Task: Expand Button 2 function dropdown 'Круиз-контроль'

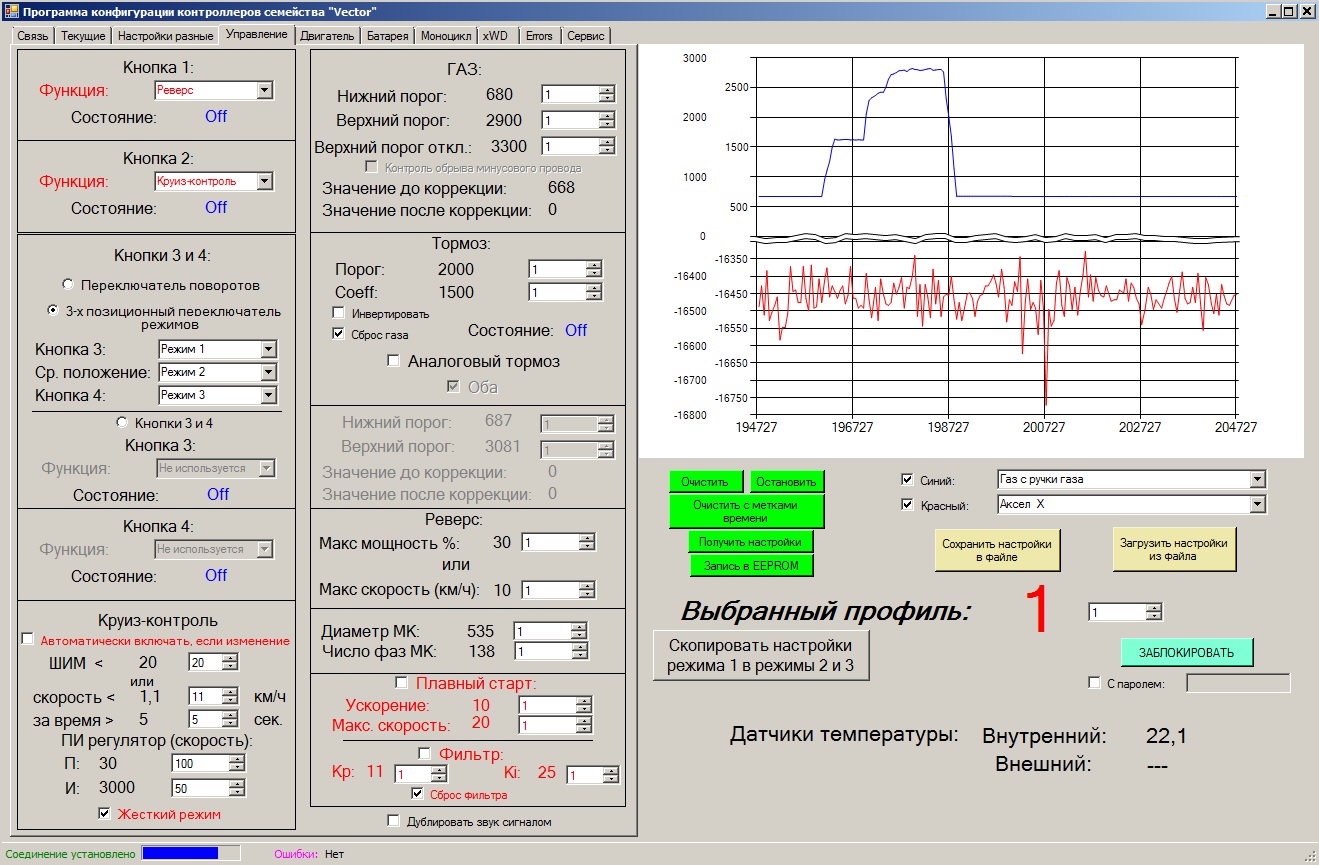Action: [264, 182]
